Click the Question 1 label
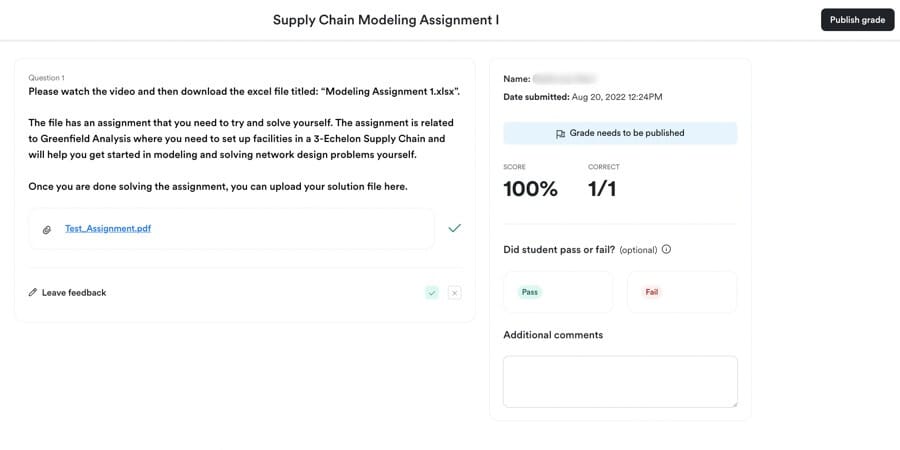The height and width of the screenshot is (450, 900). point(46,77)
